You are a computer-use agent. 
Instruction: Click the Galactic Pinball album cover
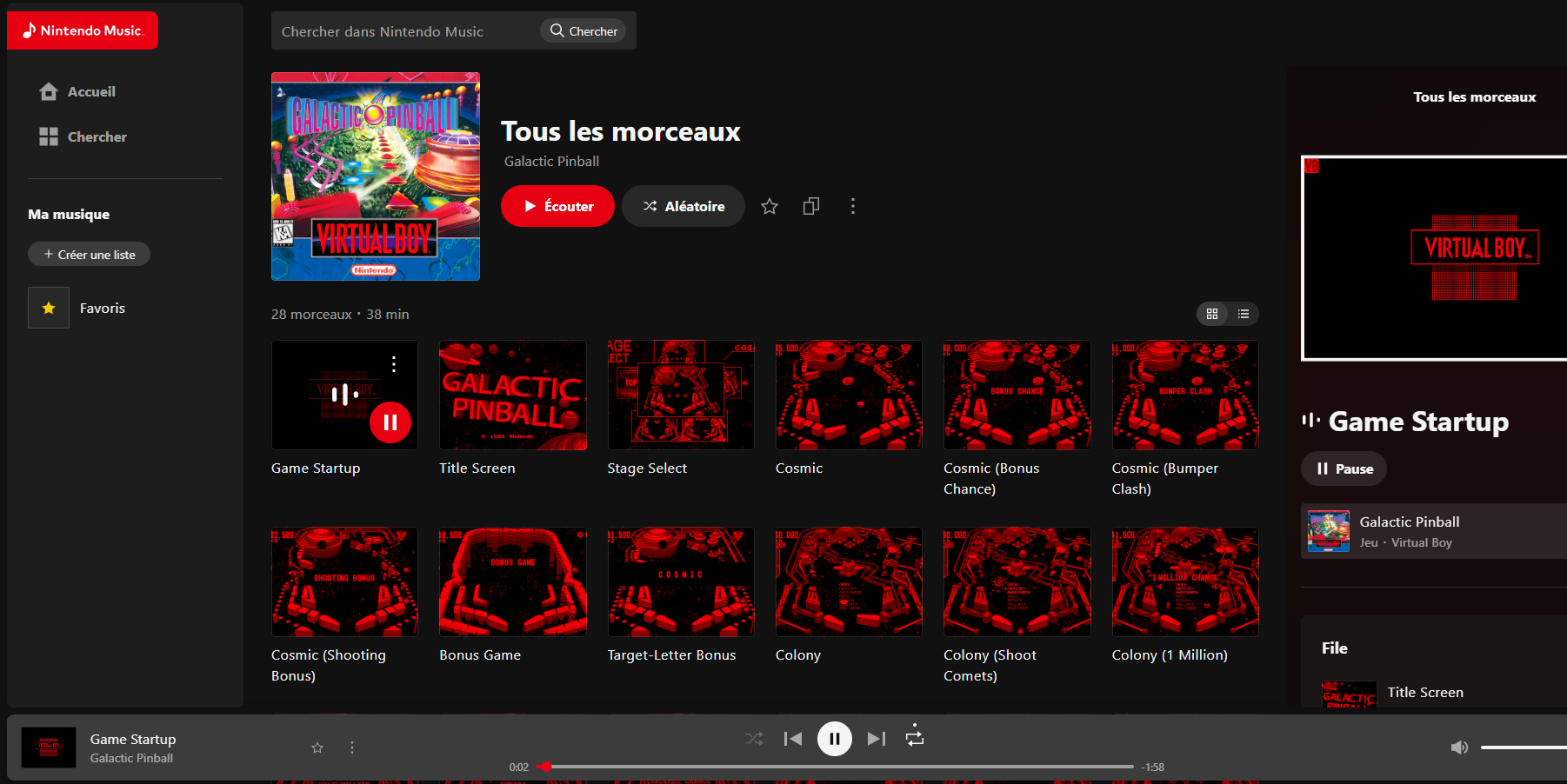tap(376, 176)
